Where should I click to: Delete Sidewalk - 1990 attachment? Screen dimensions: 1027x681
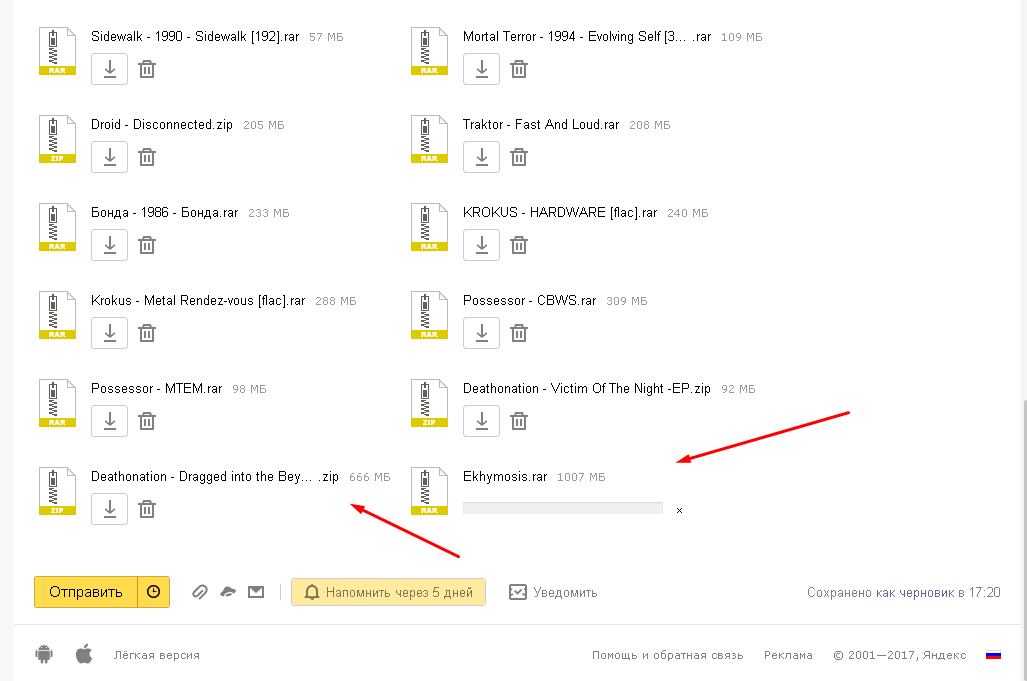(x=147, y=69)
